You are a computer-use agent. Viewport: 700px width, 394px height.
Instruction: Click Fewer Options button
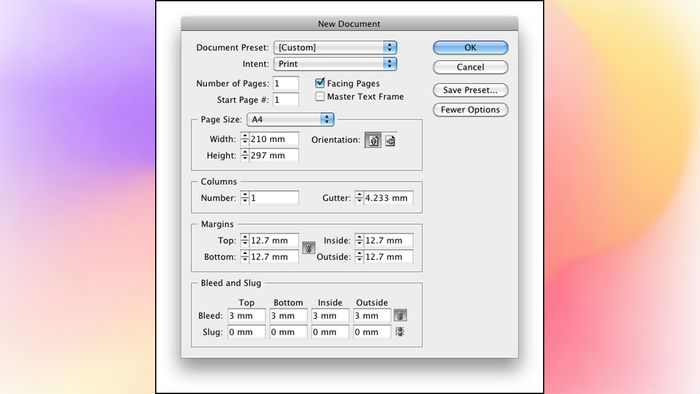point(471,110)
